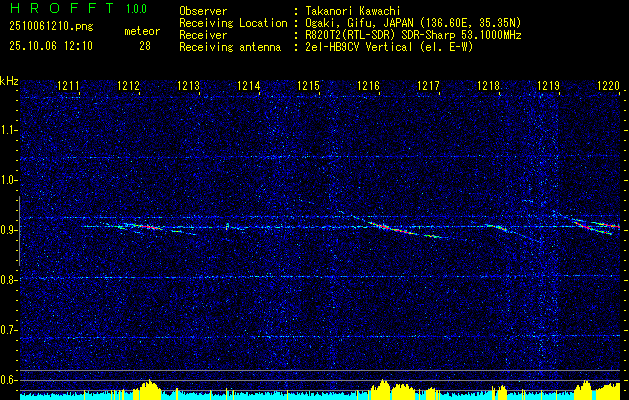Click the 1216 time axis marker
Image resolution: width=629 pixels, height=400 pixels.
368,85
